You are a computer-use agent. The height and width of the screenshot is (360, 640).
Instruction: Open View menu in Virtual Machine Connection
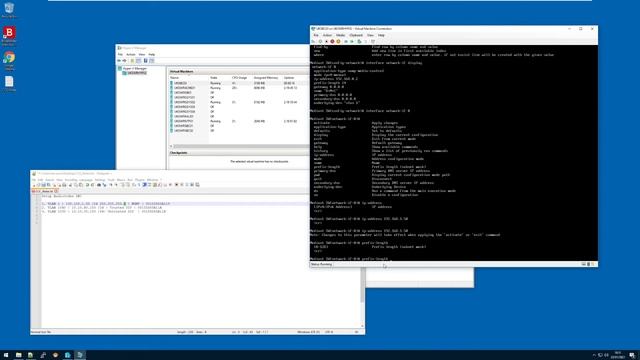[370, 35]
